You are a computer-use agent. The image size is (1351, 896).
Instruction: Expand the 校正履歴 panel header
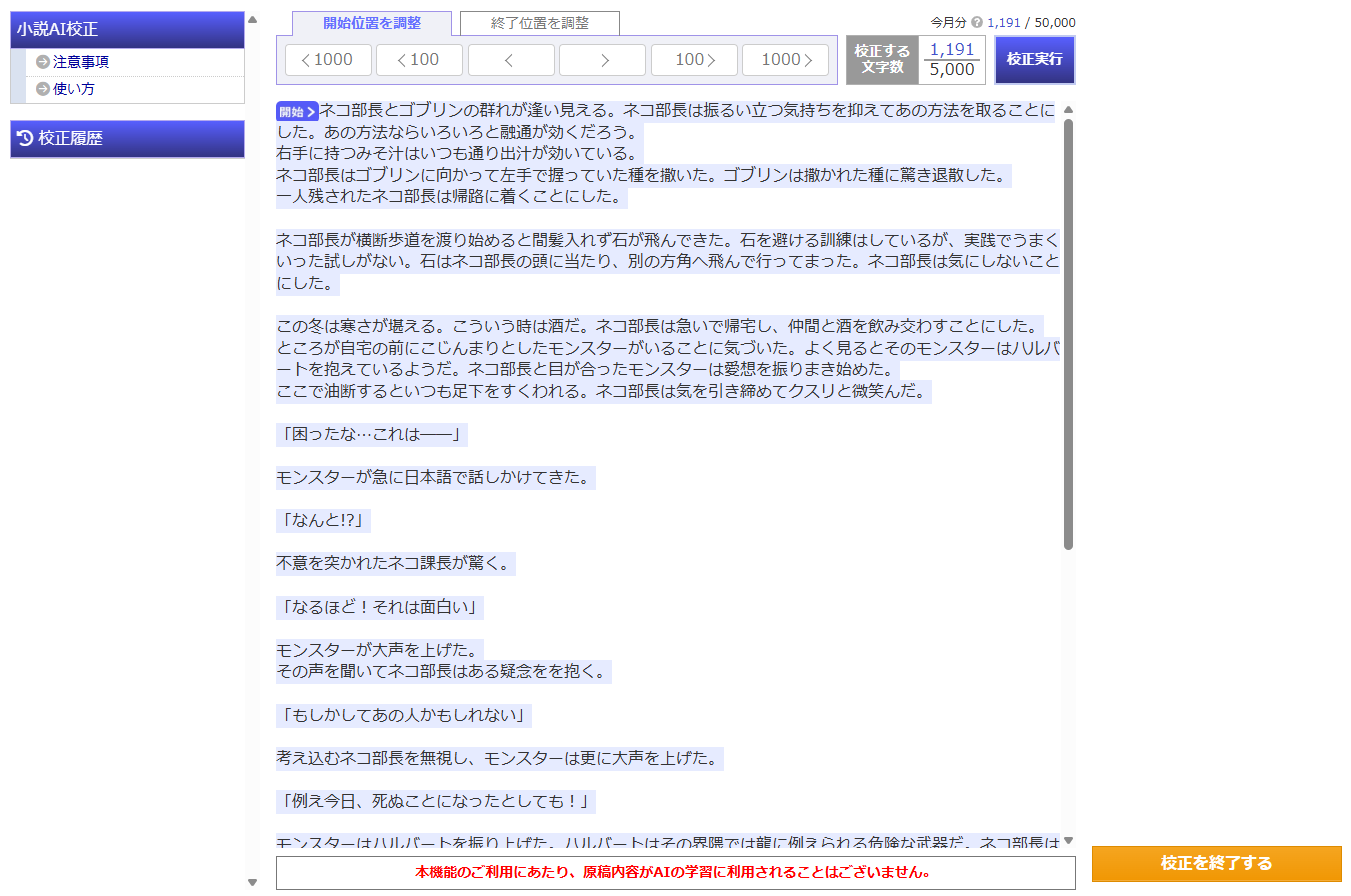click(x=127, y=139)
